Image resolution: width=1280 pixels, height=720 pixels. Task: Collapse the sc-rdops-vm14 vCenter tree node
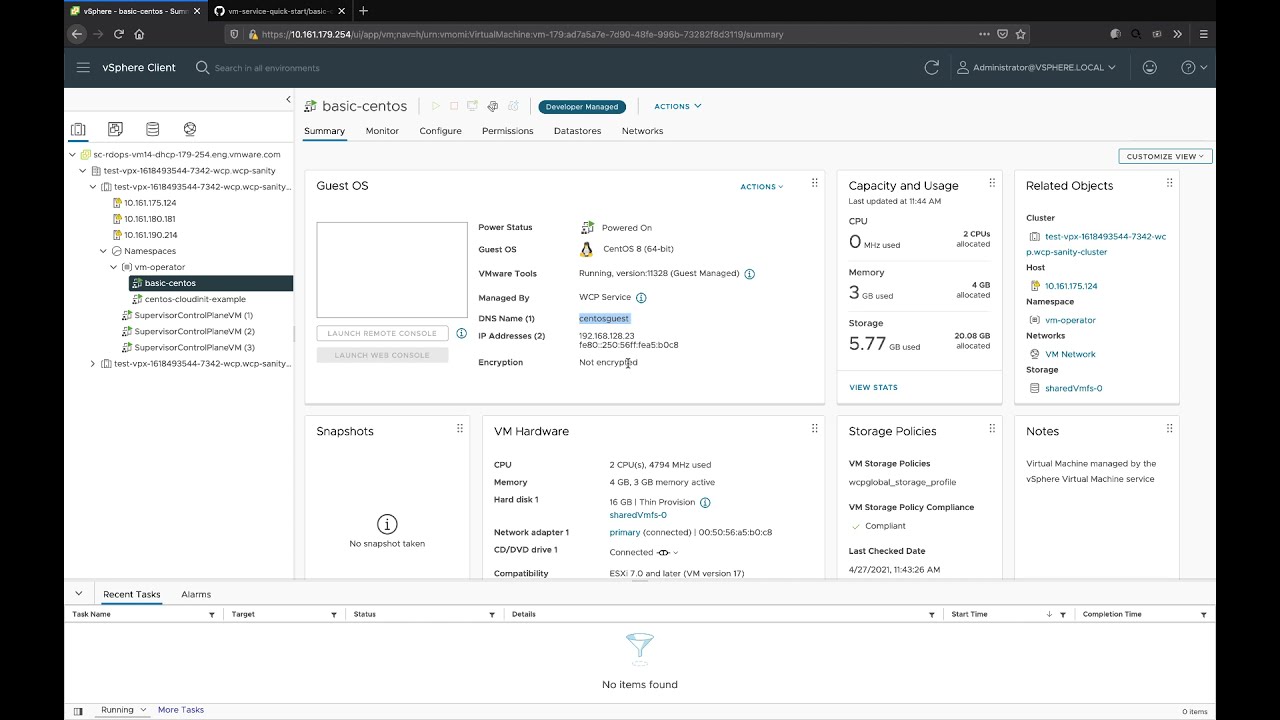72,155
